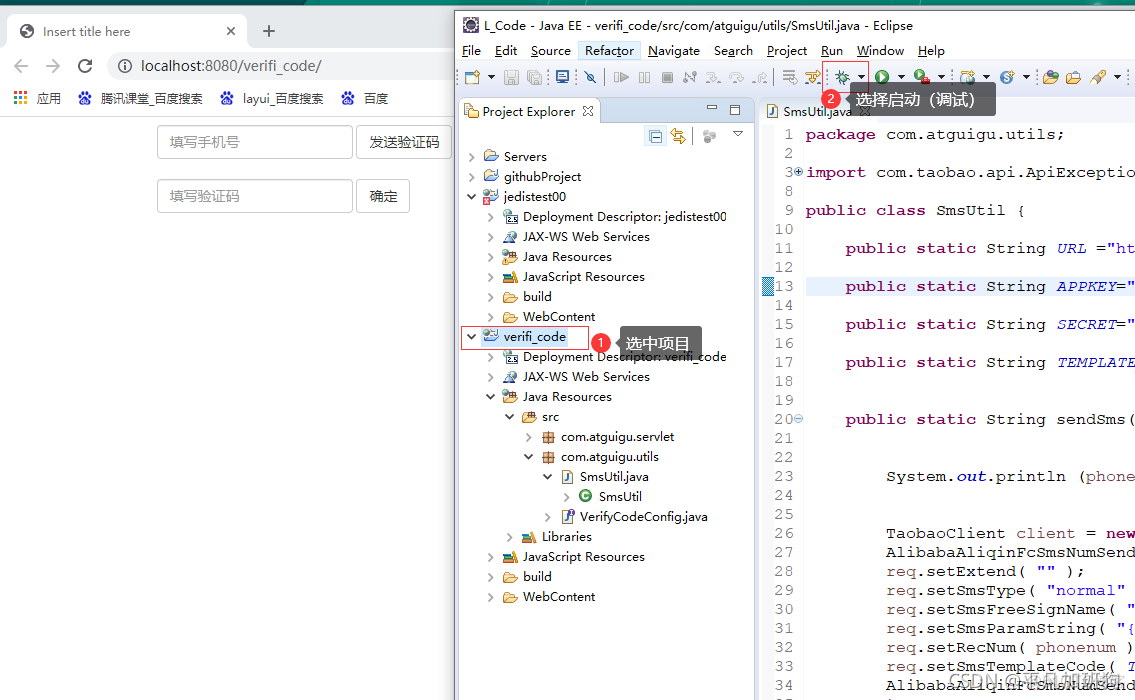
Task: Click the new server globe icon
Action: coord(967,77)
